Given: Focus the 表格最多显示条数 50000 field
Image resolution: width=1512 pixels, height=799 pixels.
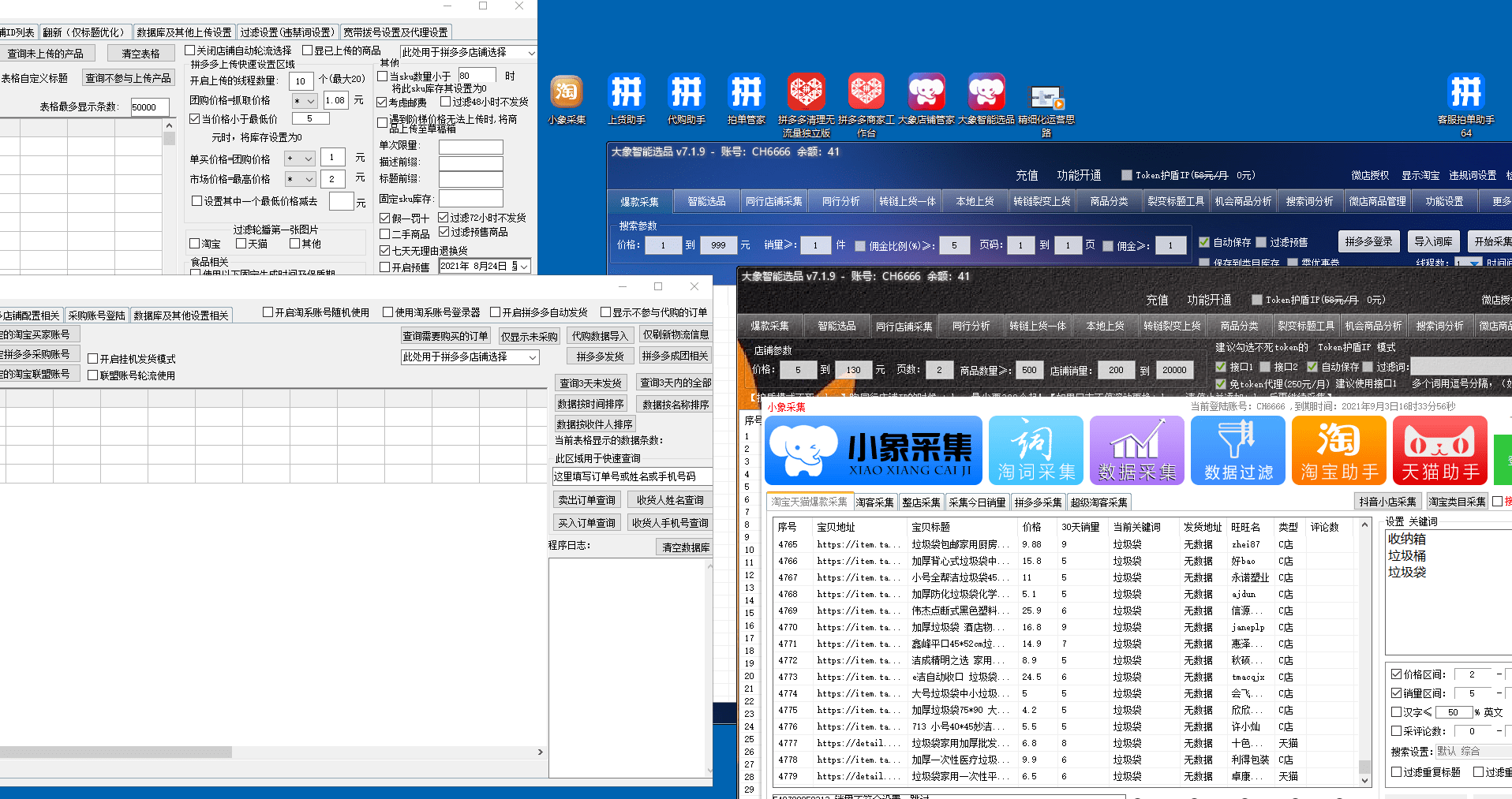Looking at the screenshot, I should click(x=150, y=107).
